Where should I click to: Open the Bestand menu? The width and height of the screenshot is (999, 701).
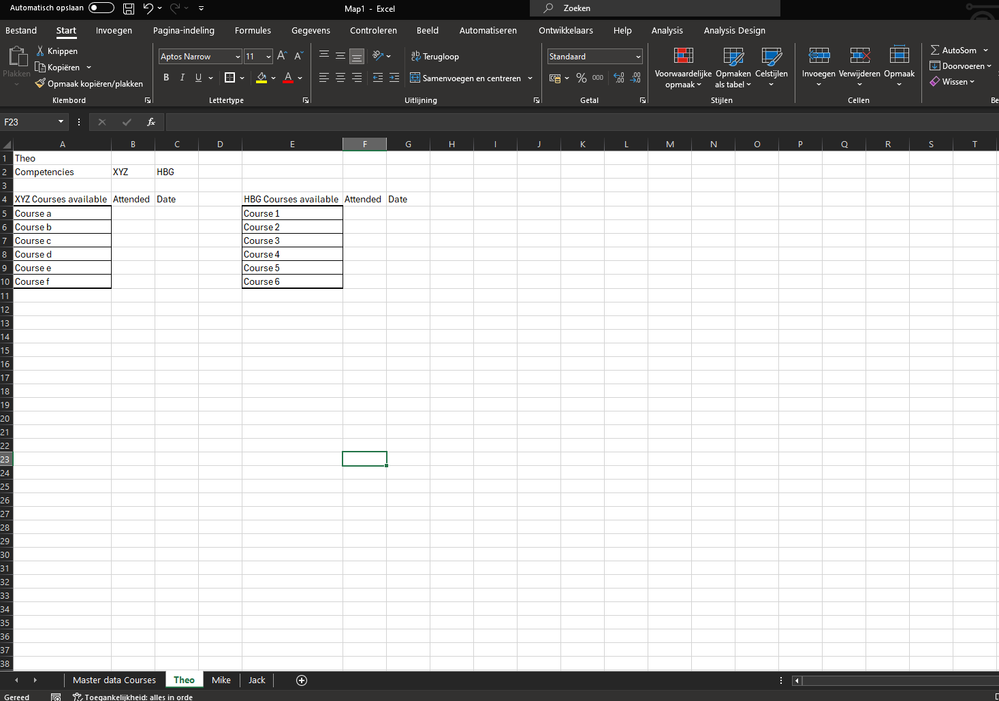pyautogui.click(x=21, y=30)
